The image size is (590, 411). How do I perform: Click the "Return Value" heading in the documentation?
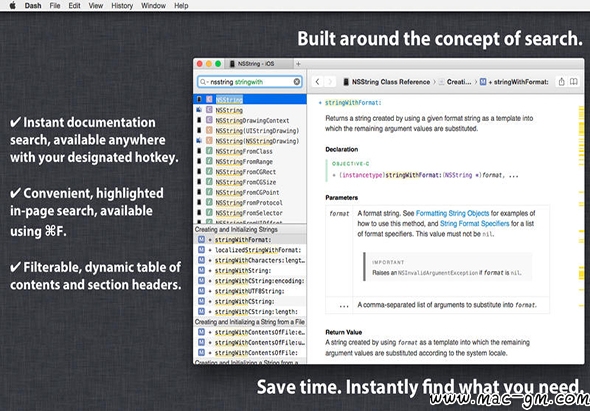click(344, 332)
